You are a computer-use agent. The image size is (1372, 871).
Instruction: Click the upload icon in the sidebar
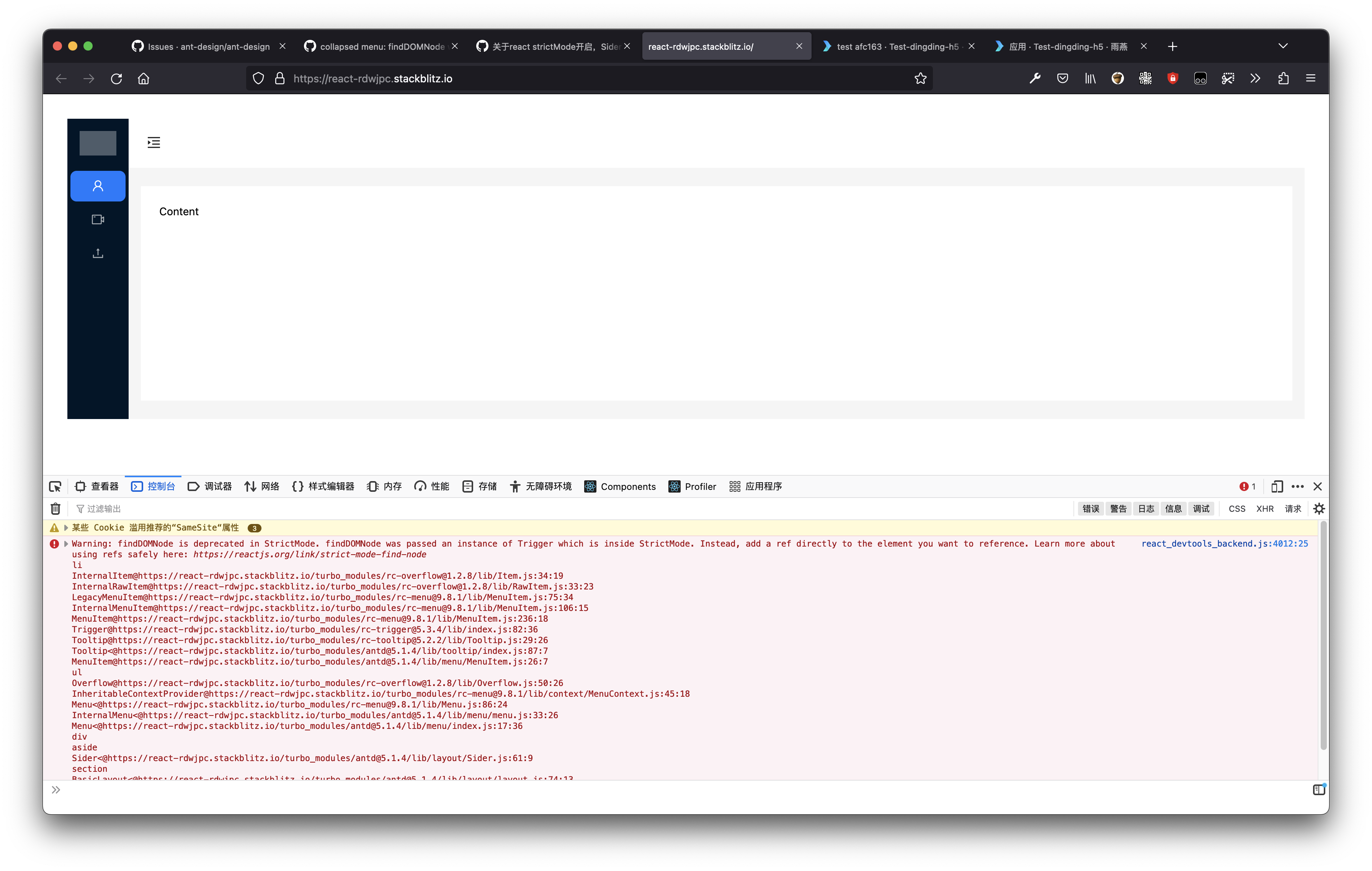98,253
